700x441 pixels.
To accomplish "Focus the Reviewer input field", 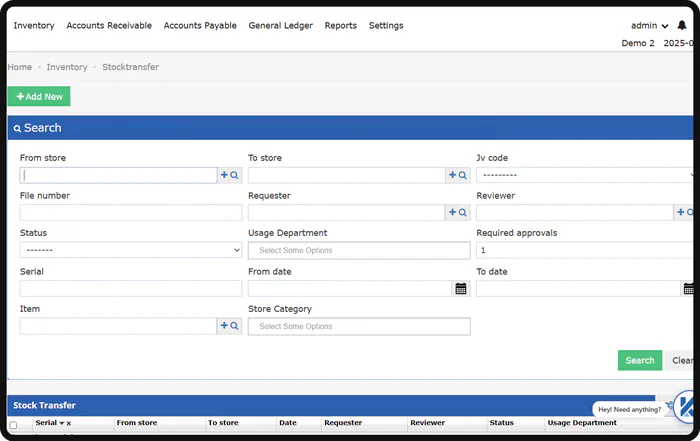I will pyautogui.click(x=575, y=212).
